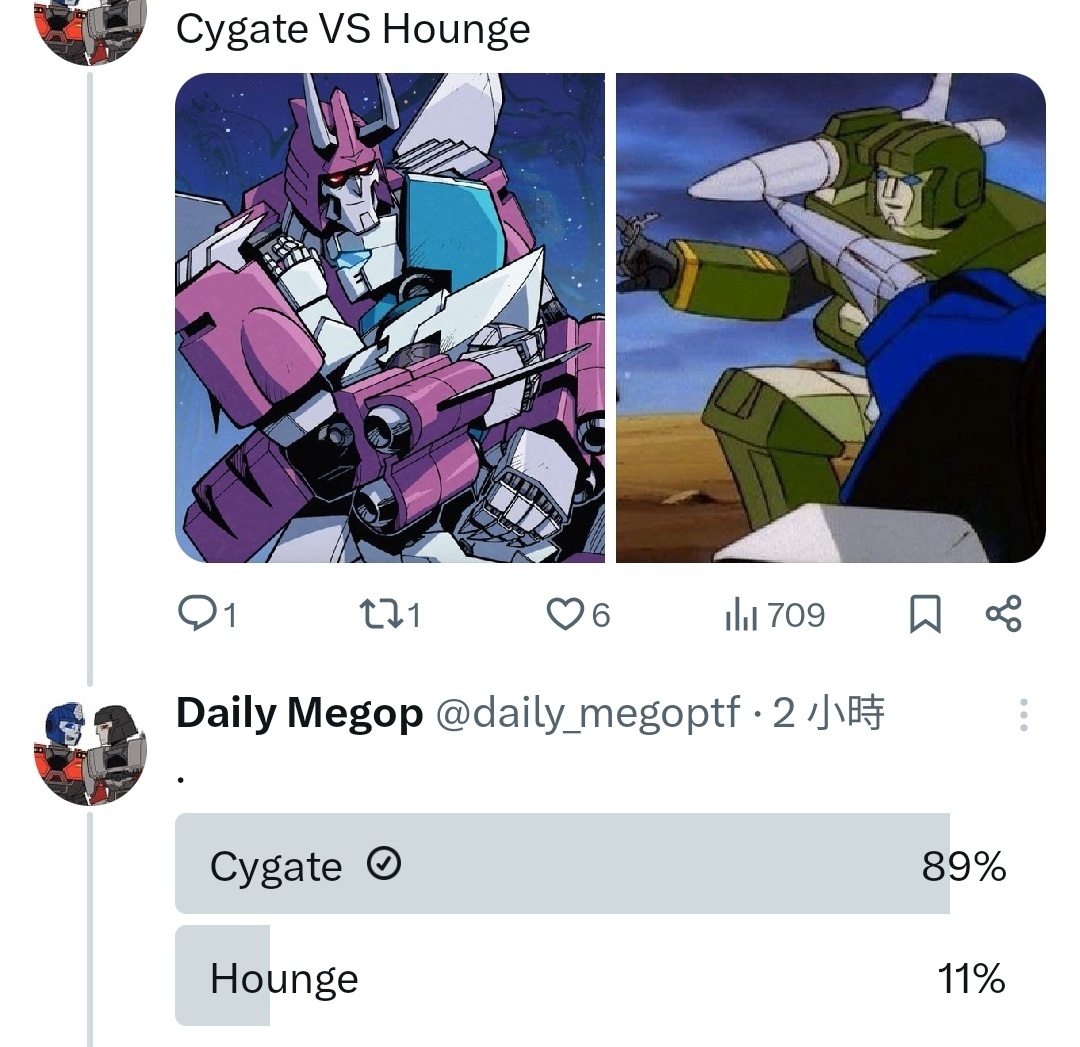Share the post using the share icon
This screenshot has height=1047, width=1080.
tap(1004, 614)
